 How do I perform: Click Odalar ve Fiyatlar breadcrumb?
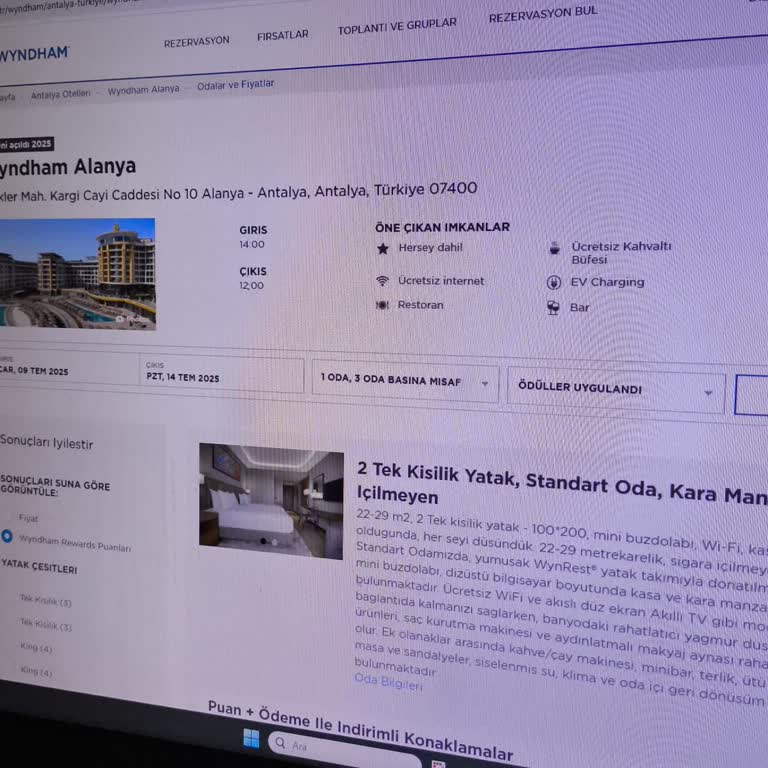coord(236,85)
